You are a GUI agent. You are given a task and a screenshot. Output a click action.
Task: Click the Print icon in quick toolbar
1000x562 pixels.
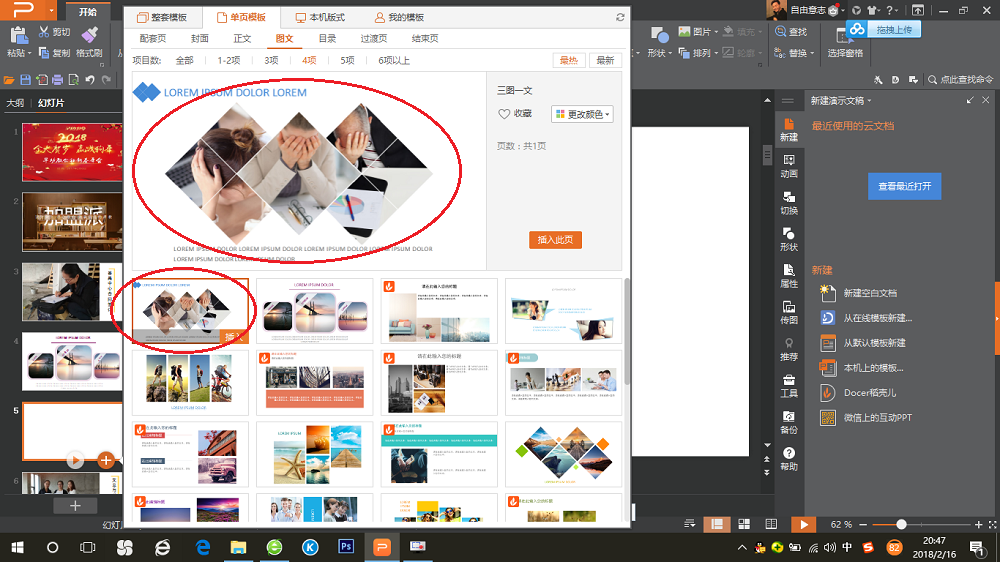pyautogui.click(x=57, y=80)
